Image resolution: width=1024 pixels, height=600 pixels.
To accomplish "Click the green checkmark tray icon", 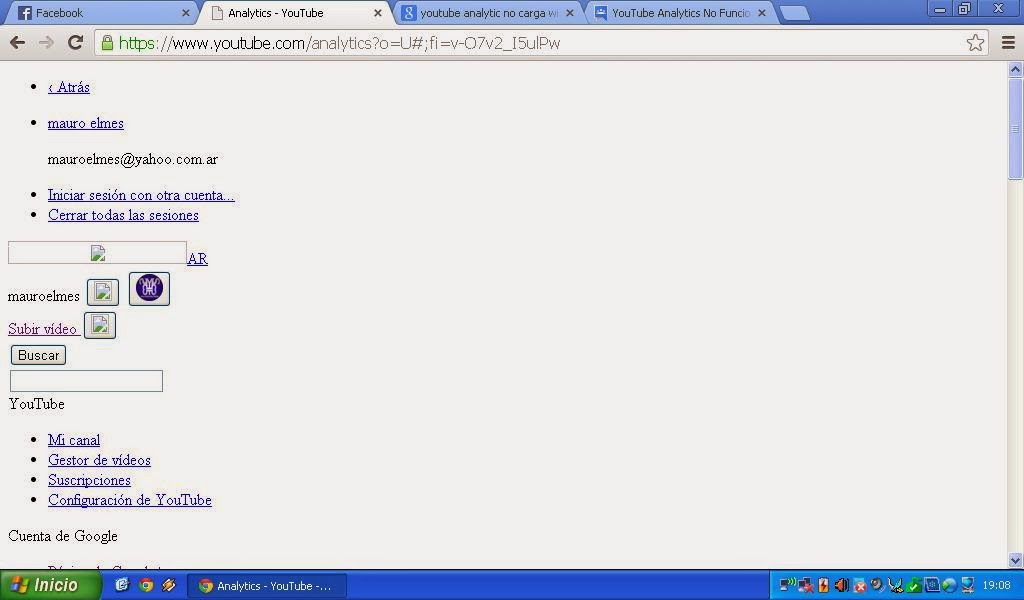I will 914,585.
